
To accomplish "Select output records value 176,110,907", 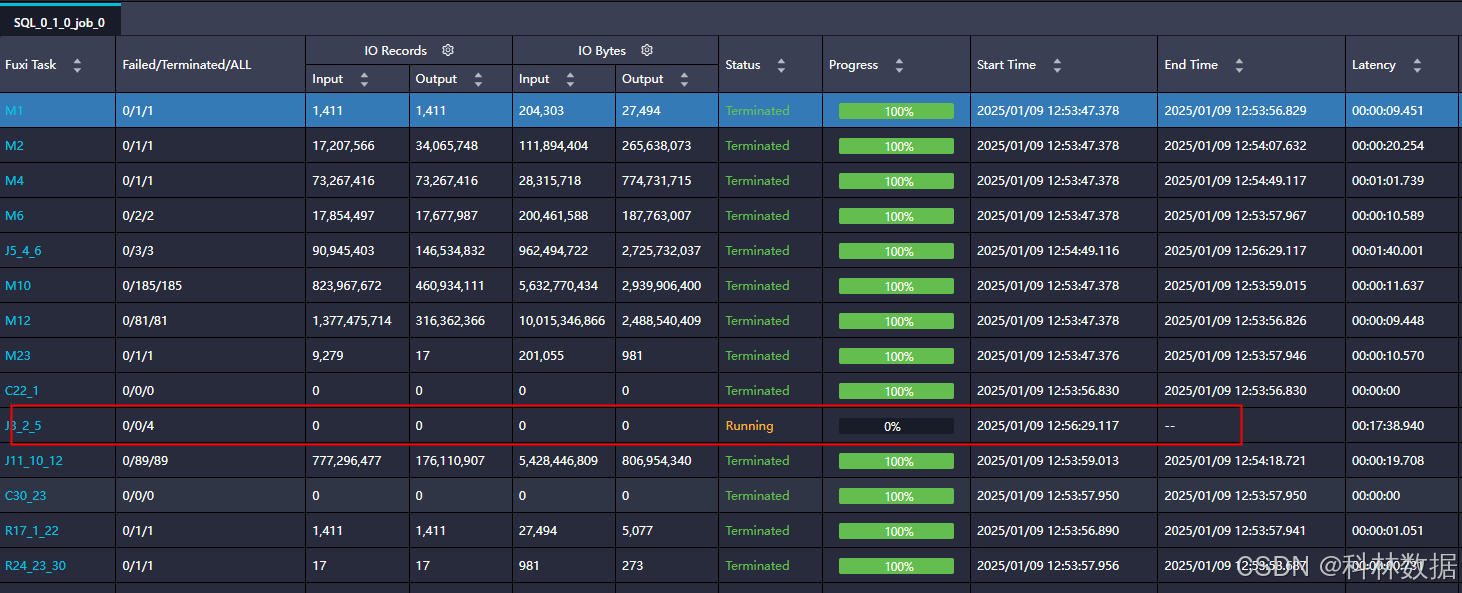I will point(450,461).
